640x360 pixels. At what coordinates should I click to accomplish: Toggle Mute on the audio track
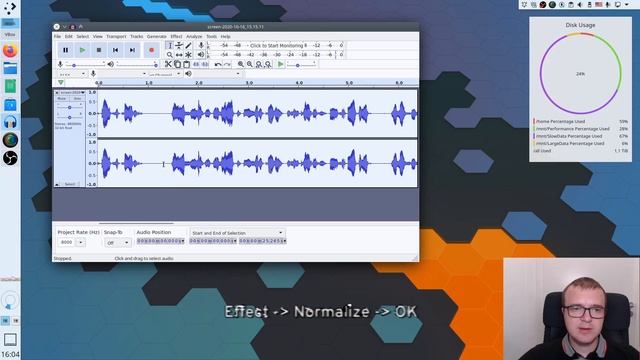coord(62,98)
